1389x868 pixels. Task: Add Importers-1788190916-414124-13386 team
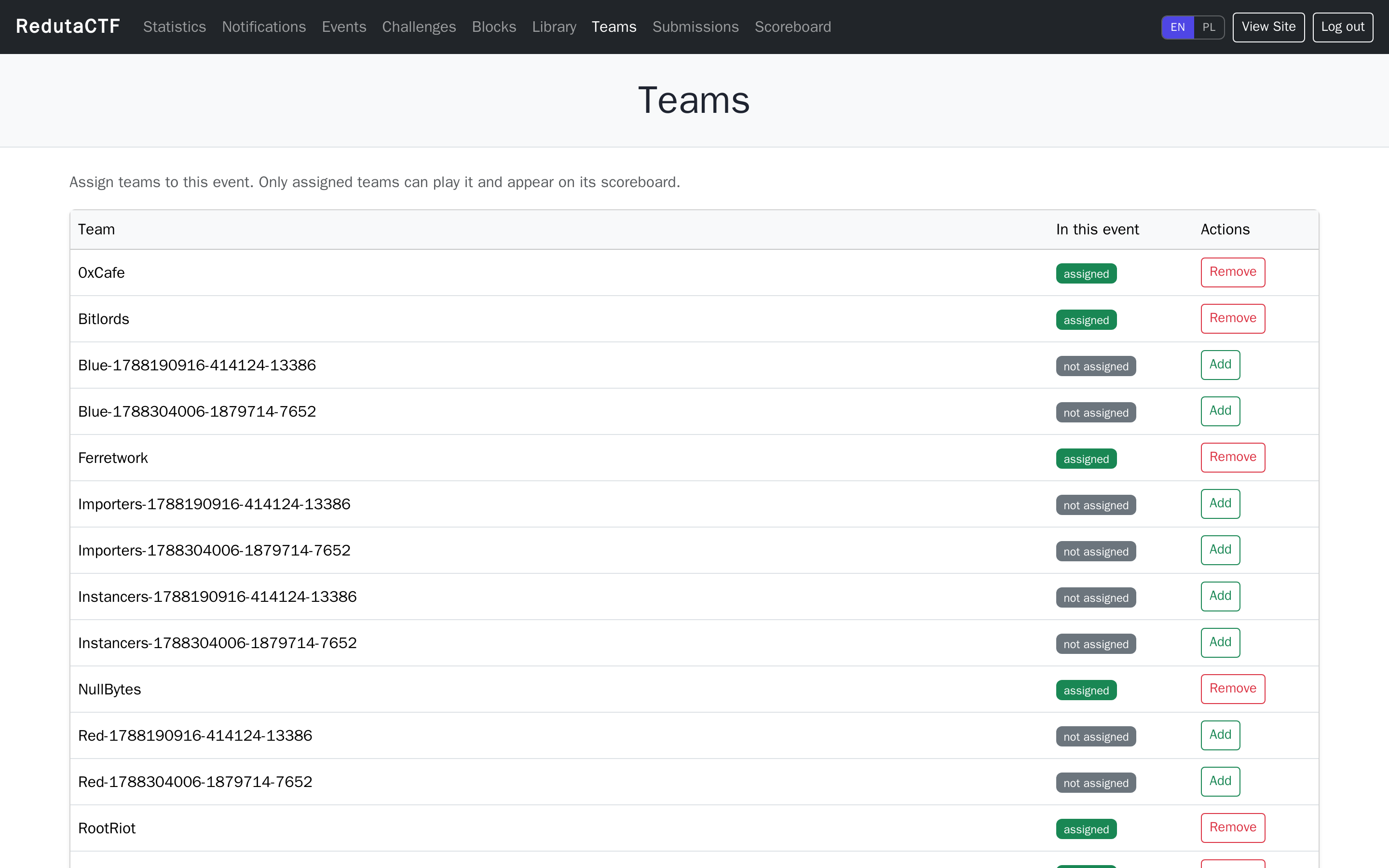point(1220,503)
